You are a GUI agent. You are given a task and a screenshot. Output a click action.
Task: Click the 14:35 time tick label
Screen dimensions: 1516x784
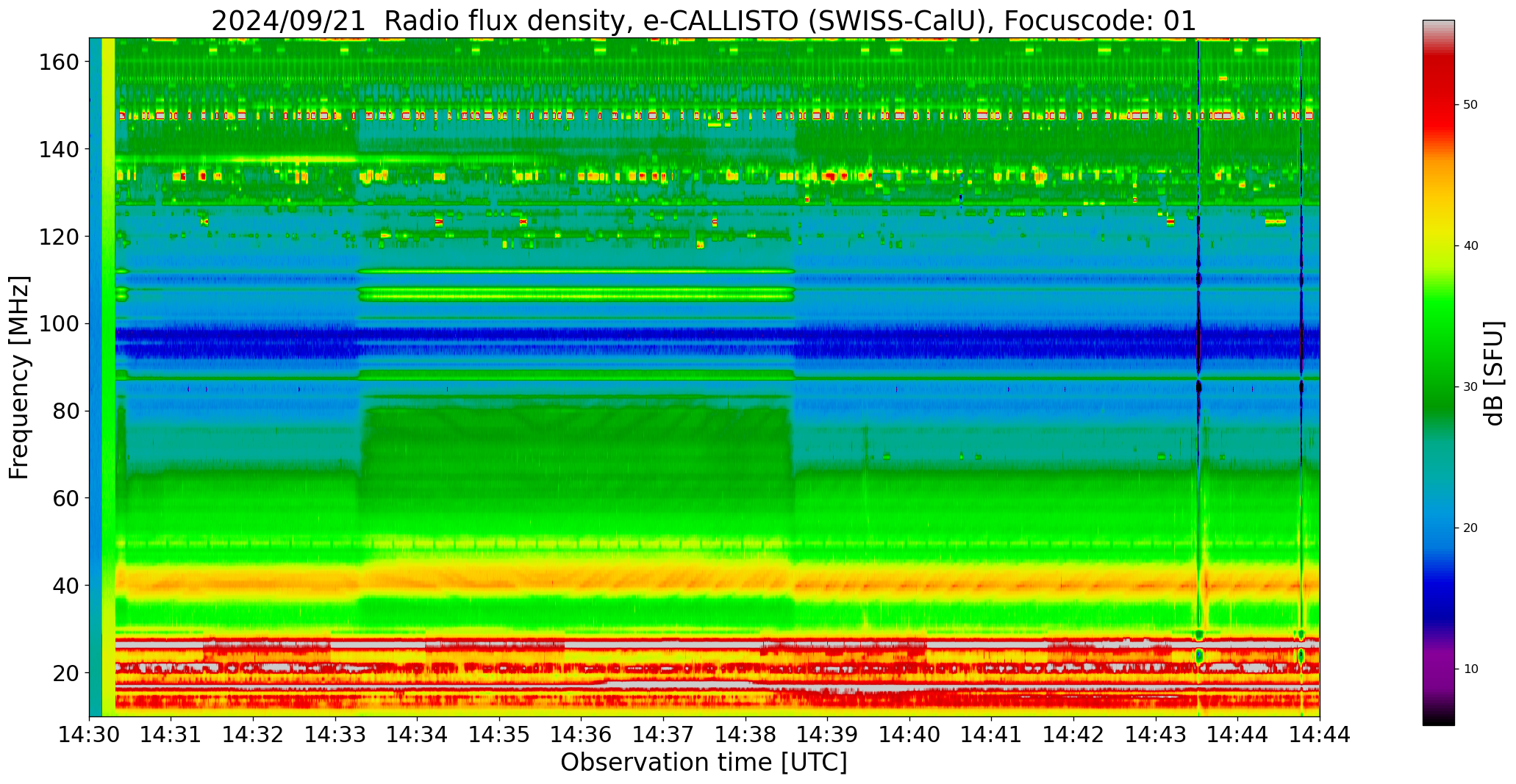499,734
